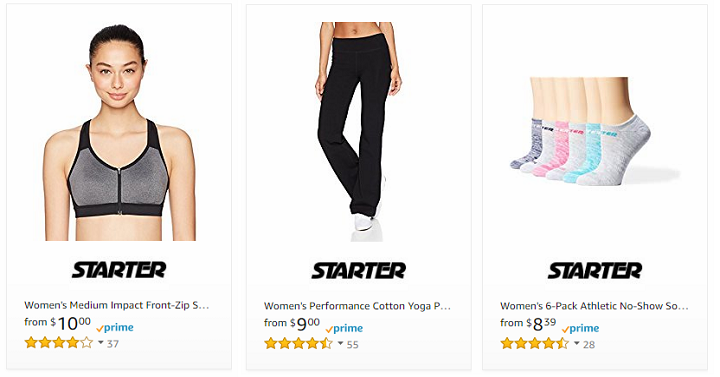
Task: Expand the rating dropdown arrow next to 37
Action: point(101,342)
